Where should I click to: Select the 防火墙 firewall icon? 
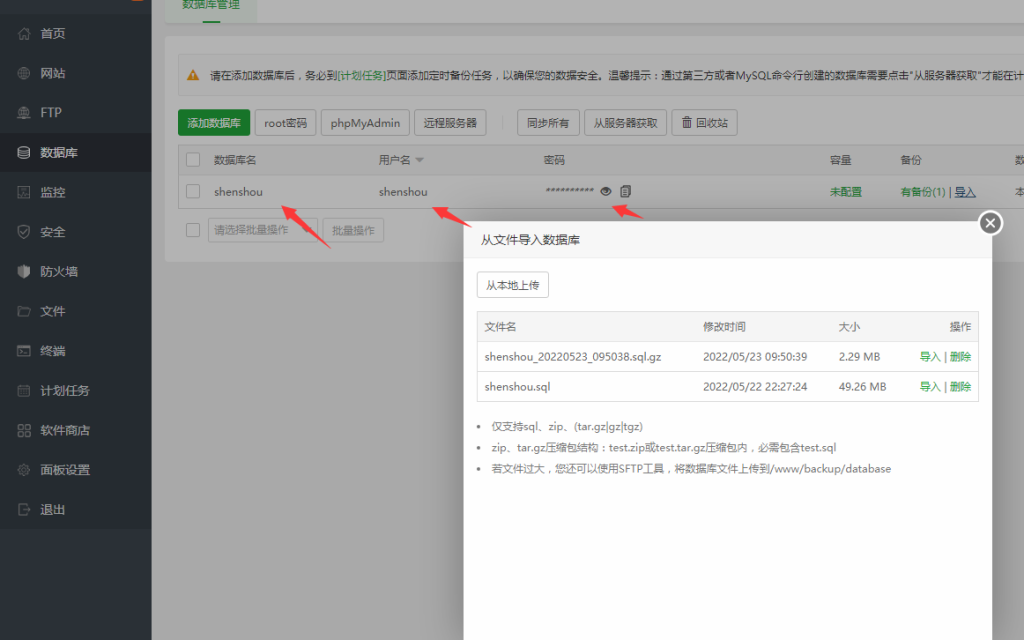[x=24, y=271]
